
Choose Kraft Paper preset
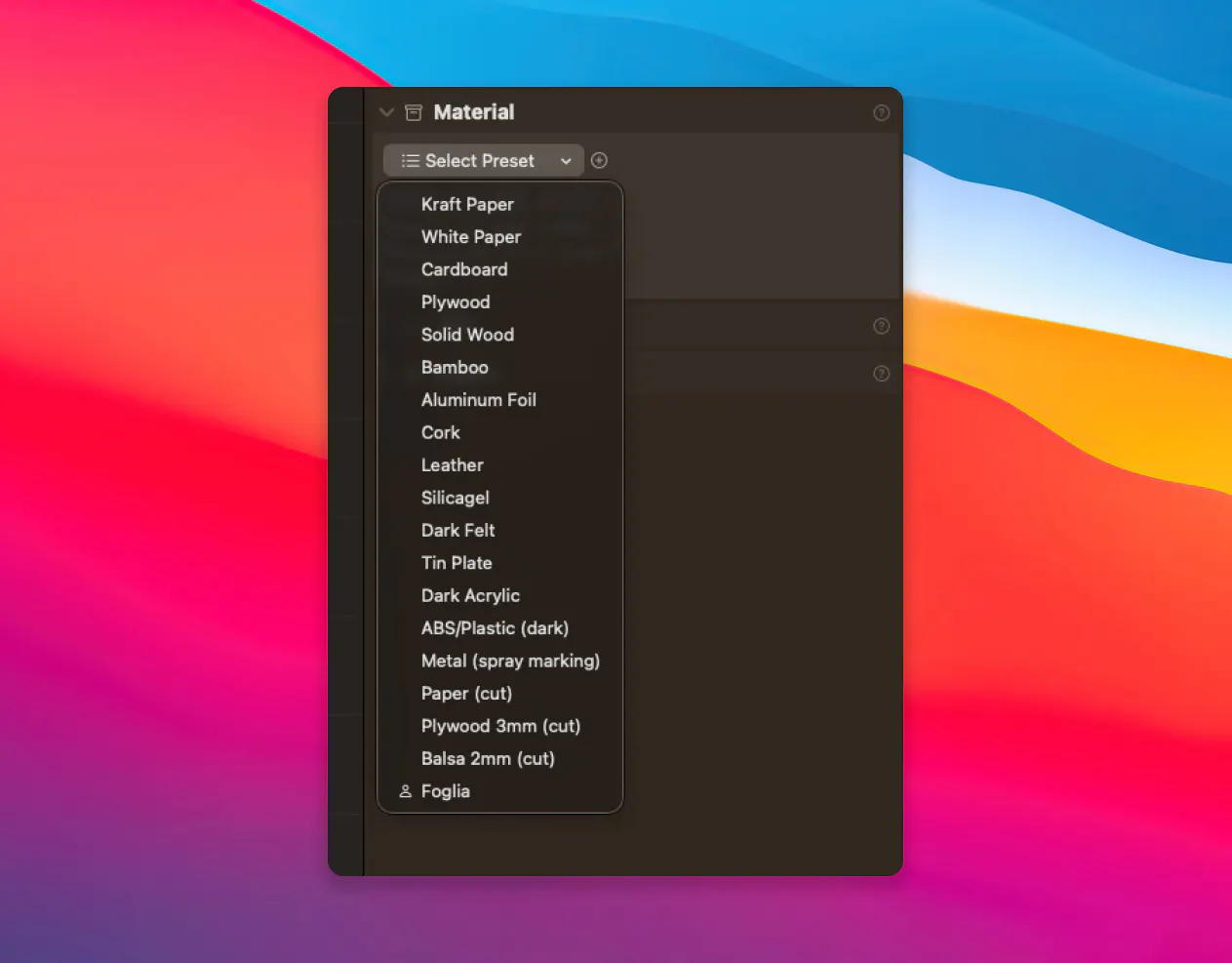[x=499, y=204]
